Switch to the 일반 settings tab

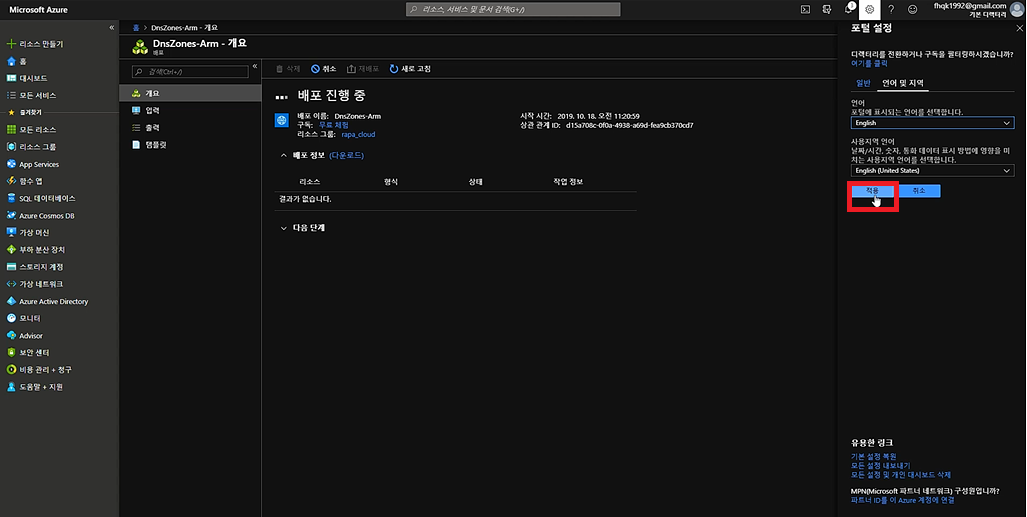[x=863, y=83]
